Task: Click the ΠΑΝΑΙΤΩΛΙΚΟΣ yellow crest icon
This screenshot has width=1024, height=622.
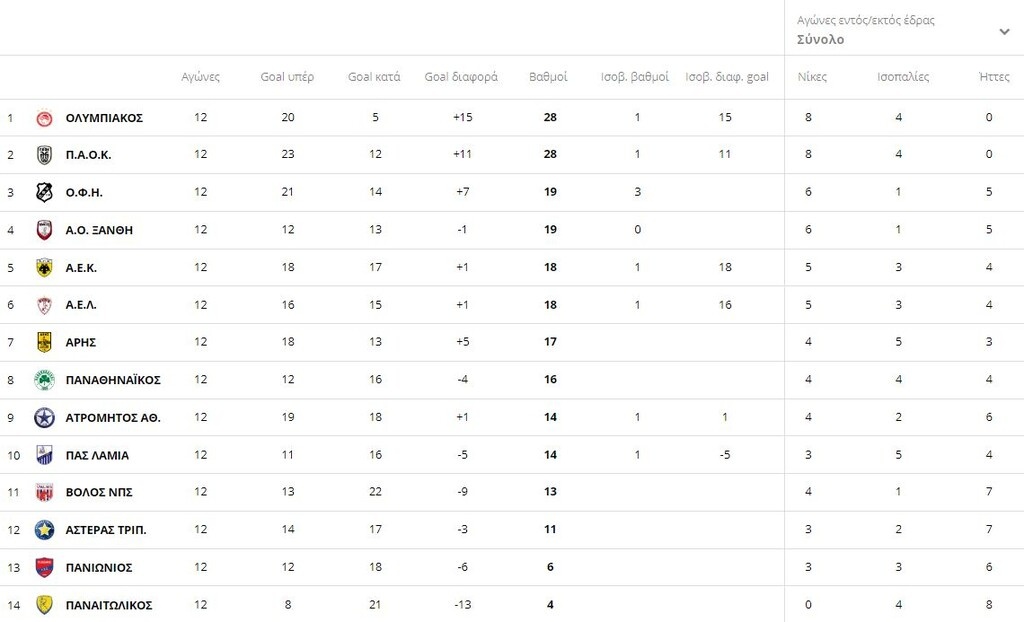Action: tap(44, 605)
